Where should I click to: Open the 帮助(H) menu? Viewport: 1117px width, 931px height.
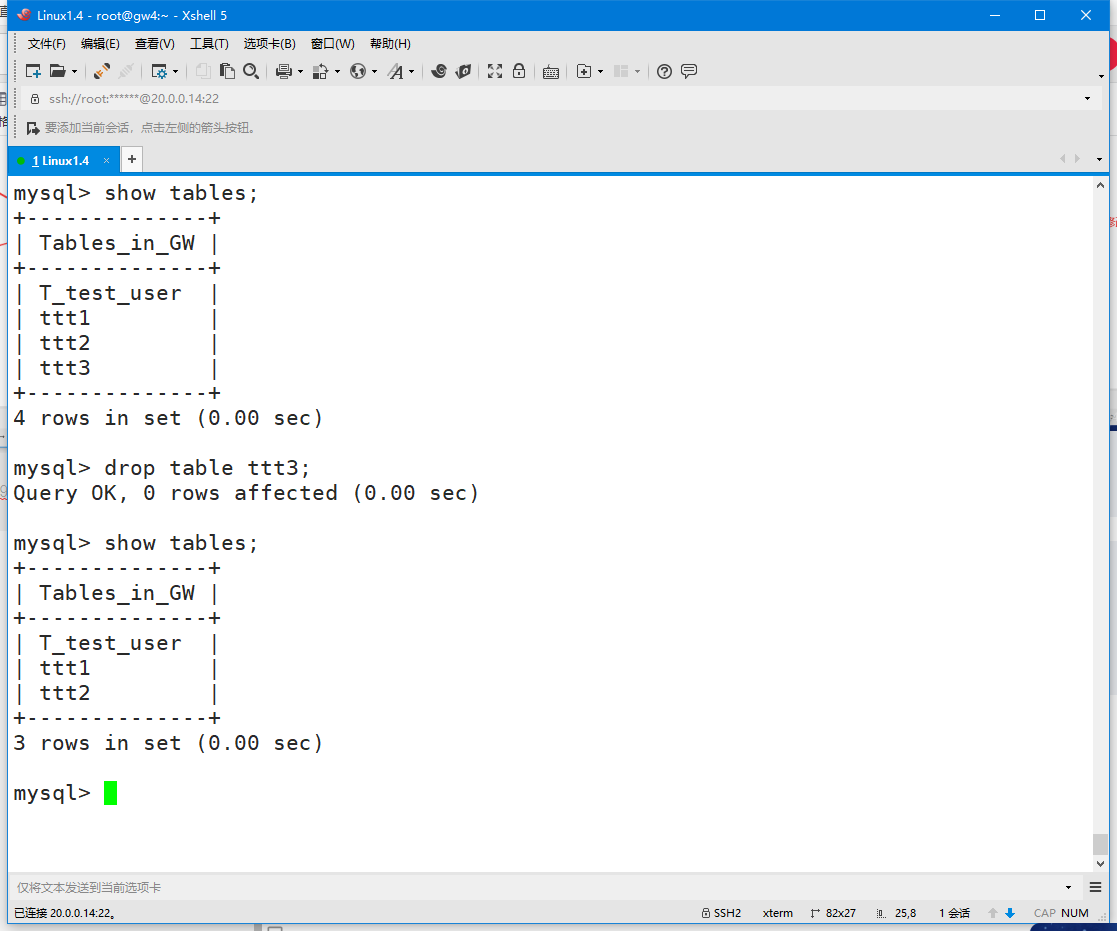click(390, 43)
